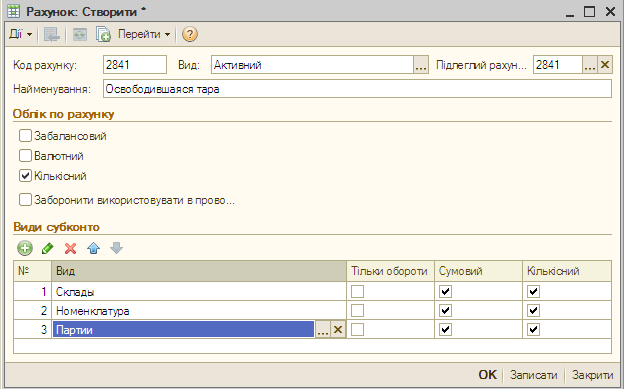Screen dimensions: 624x389
Task: Edit current subconto row with pencil icon
Action: tap(47, 248)
